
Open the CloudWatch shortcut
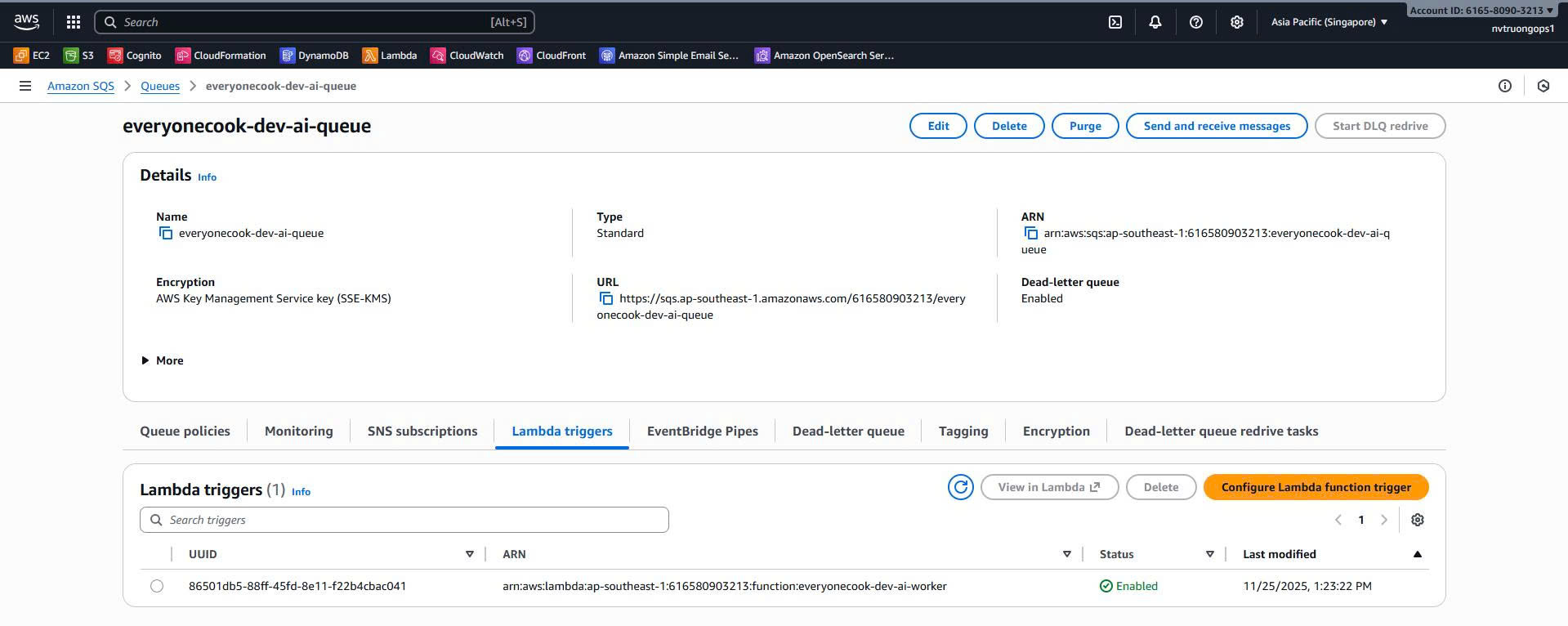467,56
